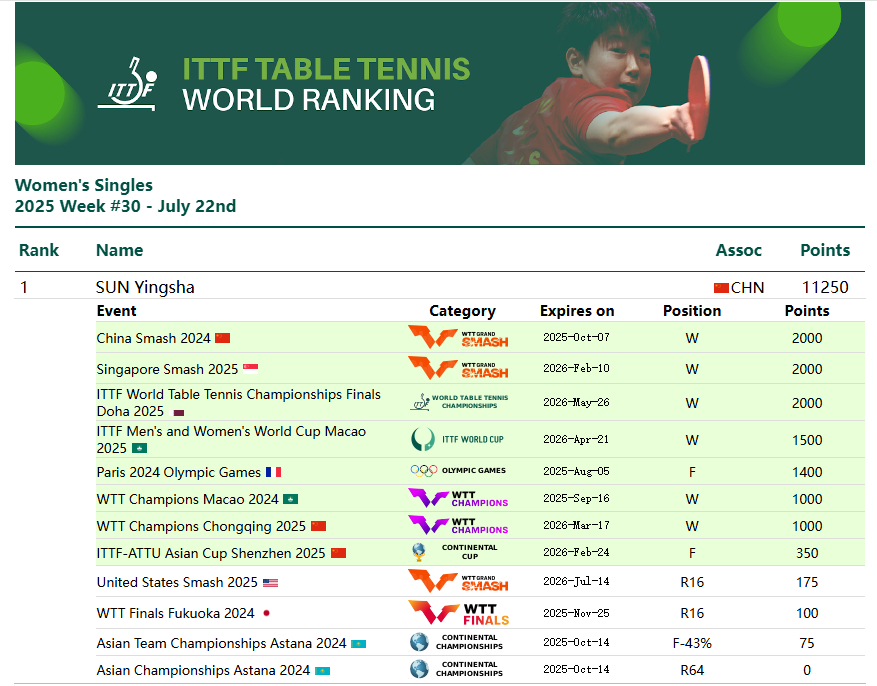Click the Category sub-table header

click(x=463, y=311)
